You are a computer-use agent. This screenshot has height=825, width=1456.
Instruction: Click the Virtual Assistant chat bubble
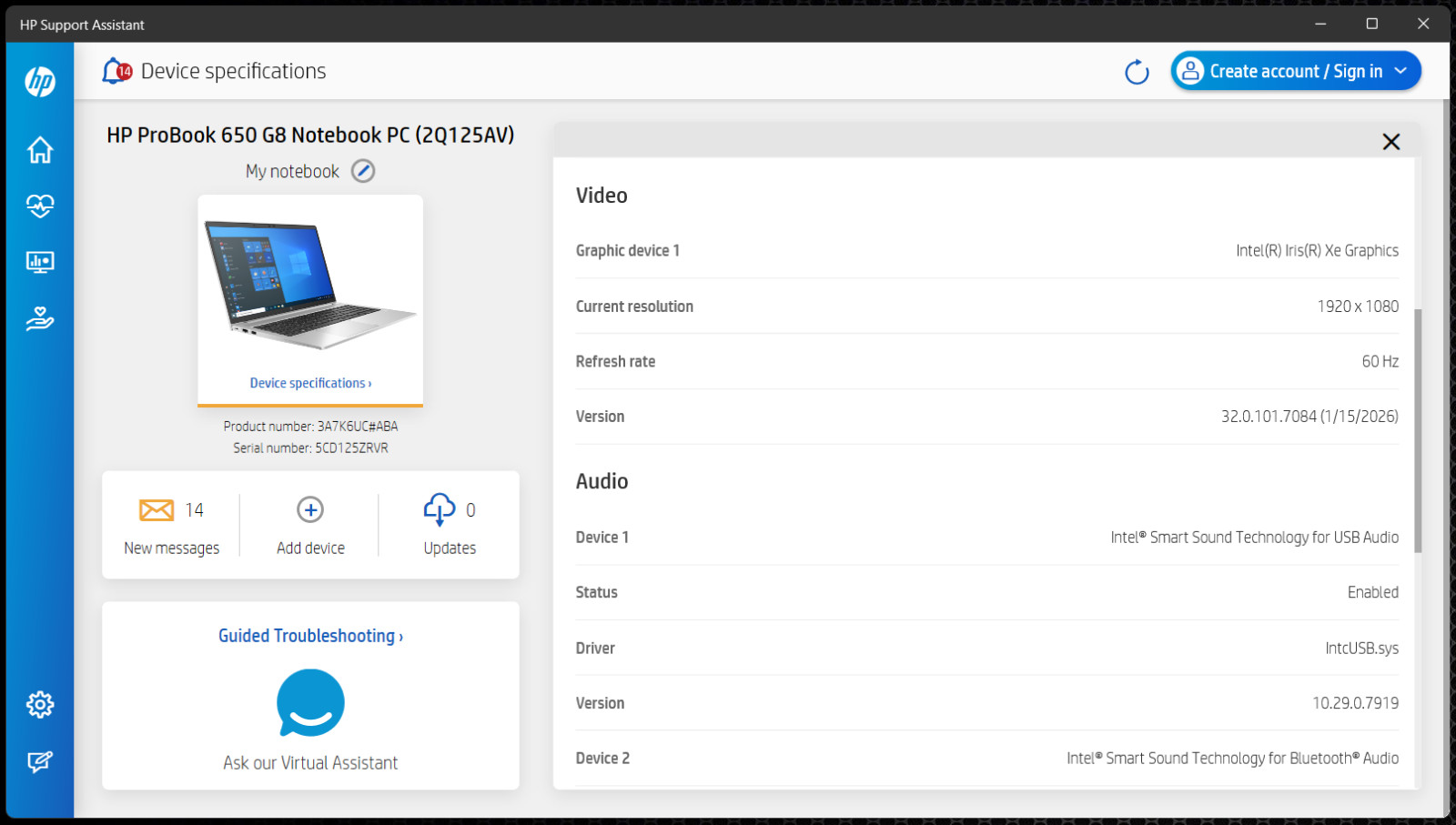tap(310, 703)
